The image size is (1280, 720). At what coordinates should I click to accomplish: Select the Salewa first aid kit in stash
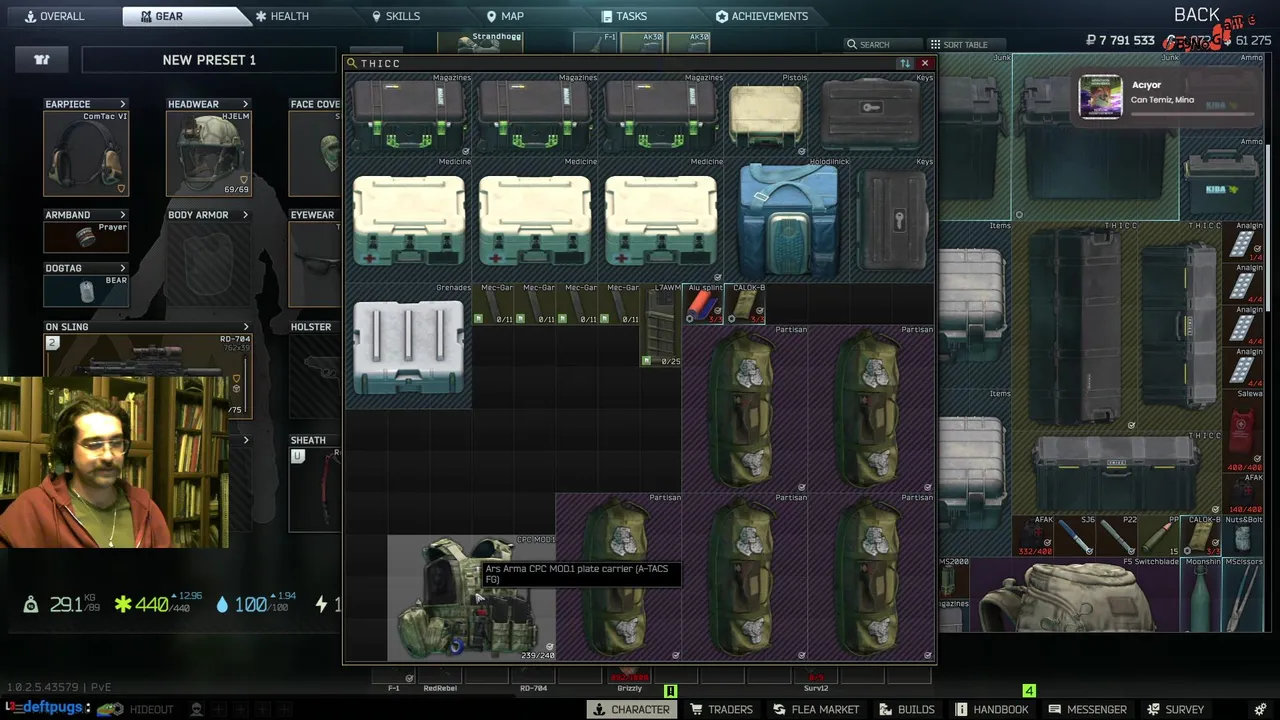pyautogui.click(x=1244, y=430)
